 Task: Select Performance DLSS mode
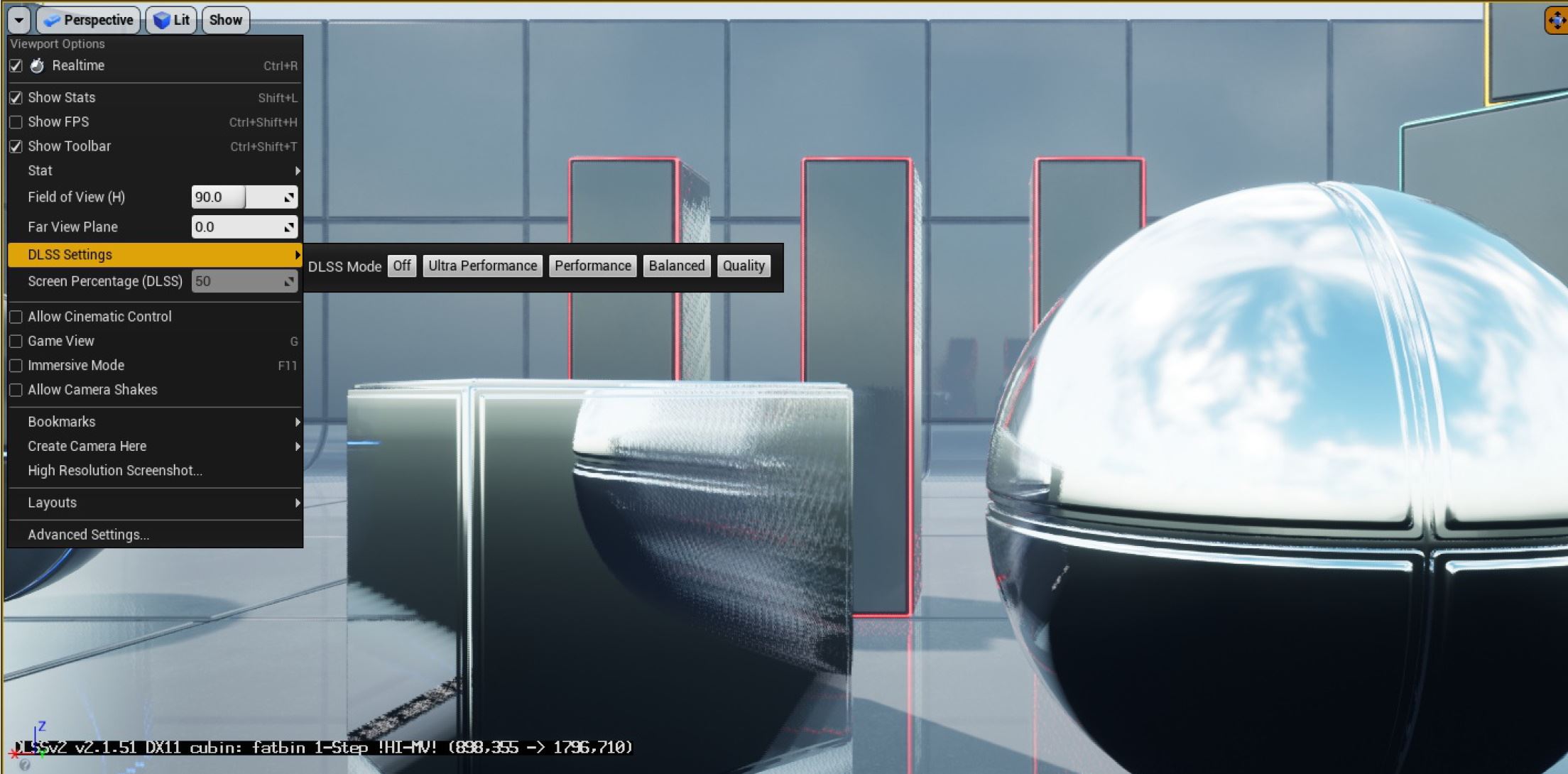pos(593,266)
